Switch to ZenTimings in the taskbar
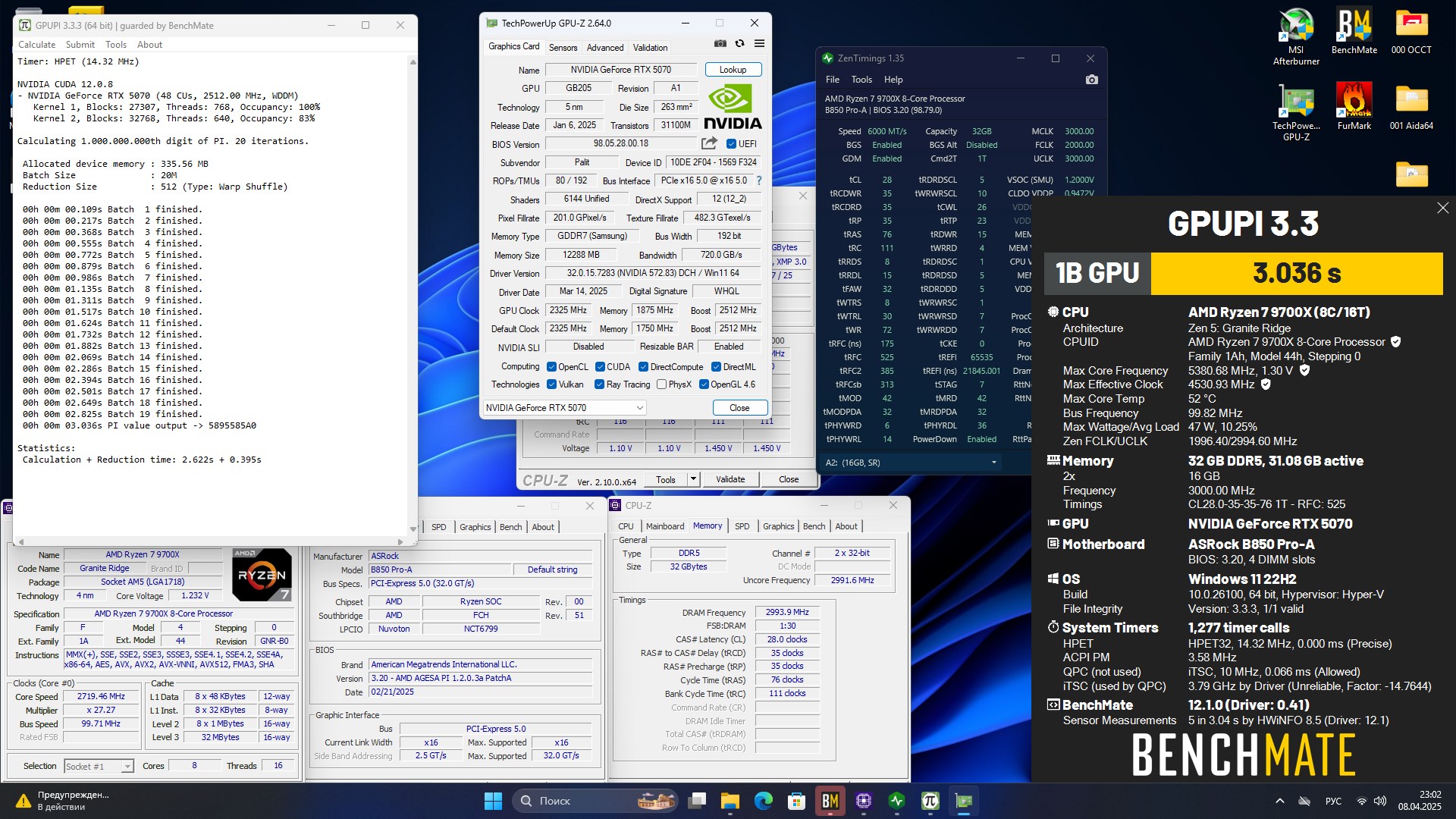This screenshot has width=1456, height=819. tap(897, 801)
